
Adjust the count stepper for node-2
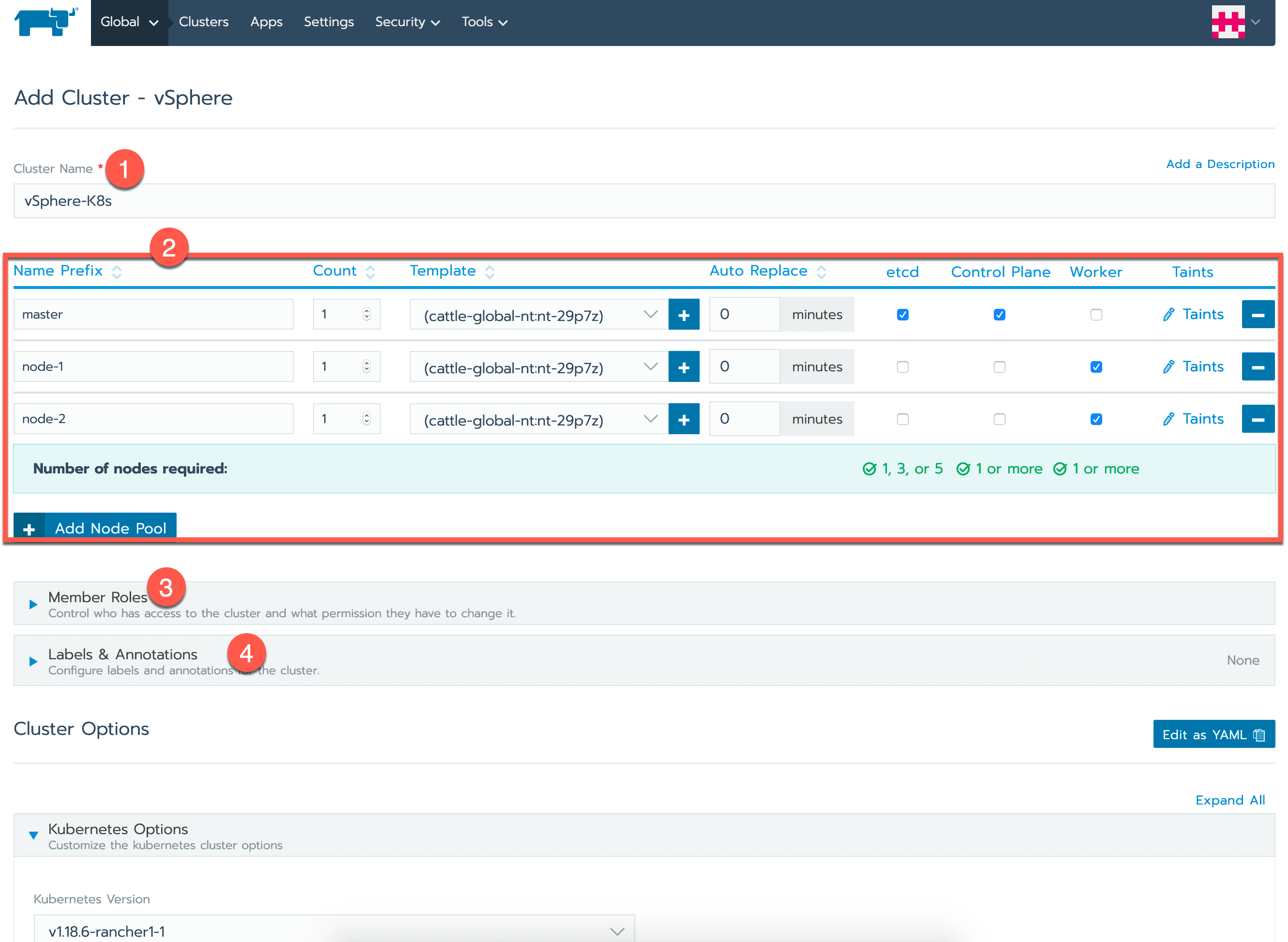pos(366,419)
